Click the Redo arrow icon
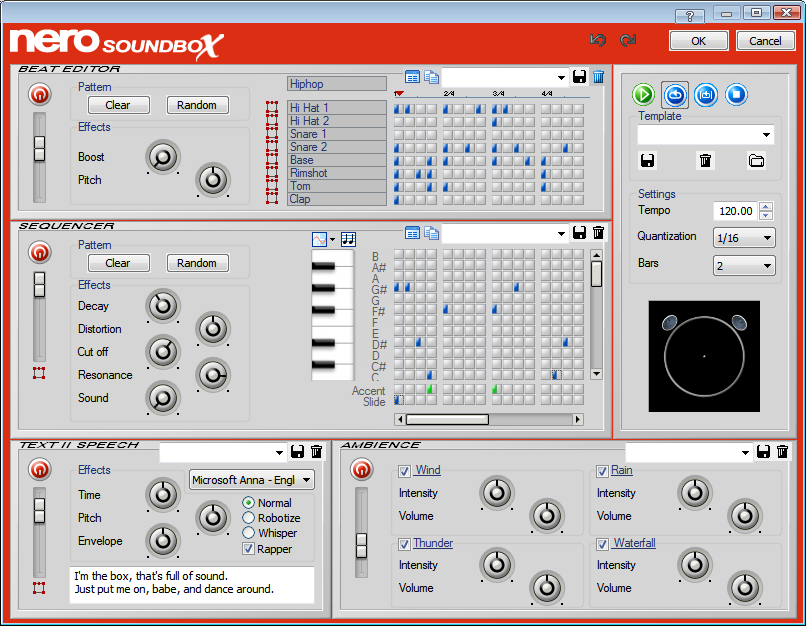The image size is (806, 626). [x=628, y=40]
